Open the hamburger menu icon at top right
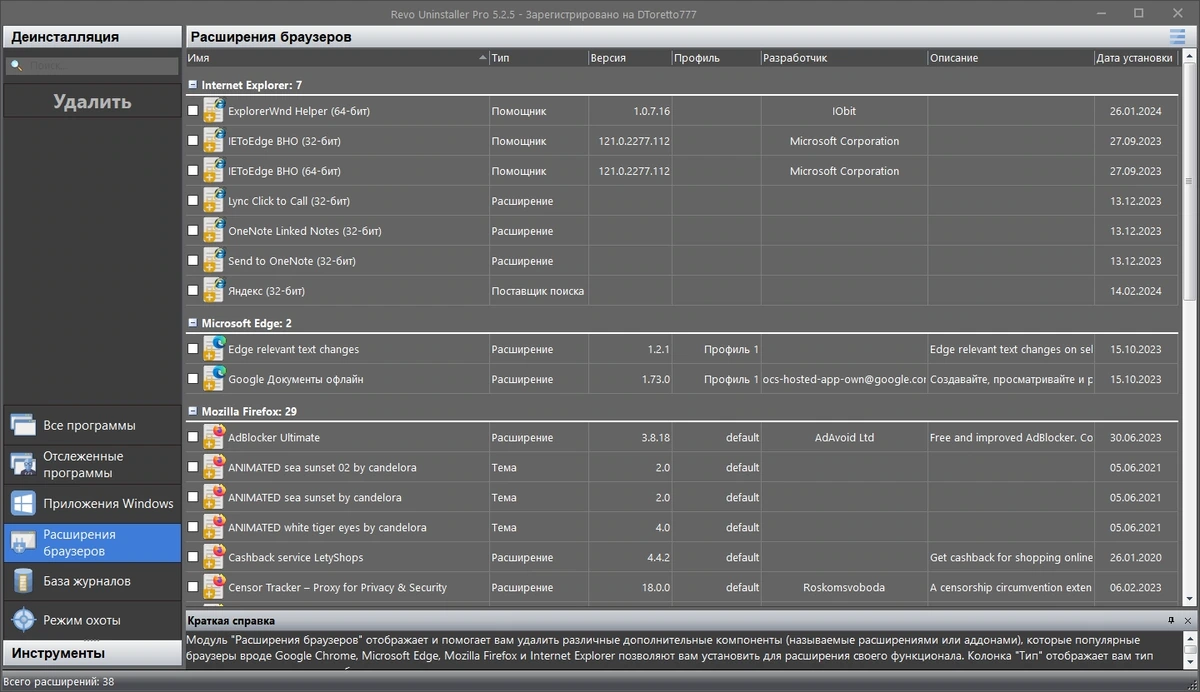1200x692 pixels. (x=1177, y=37)
